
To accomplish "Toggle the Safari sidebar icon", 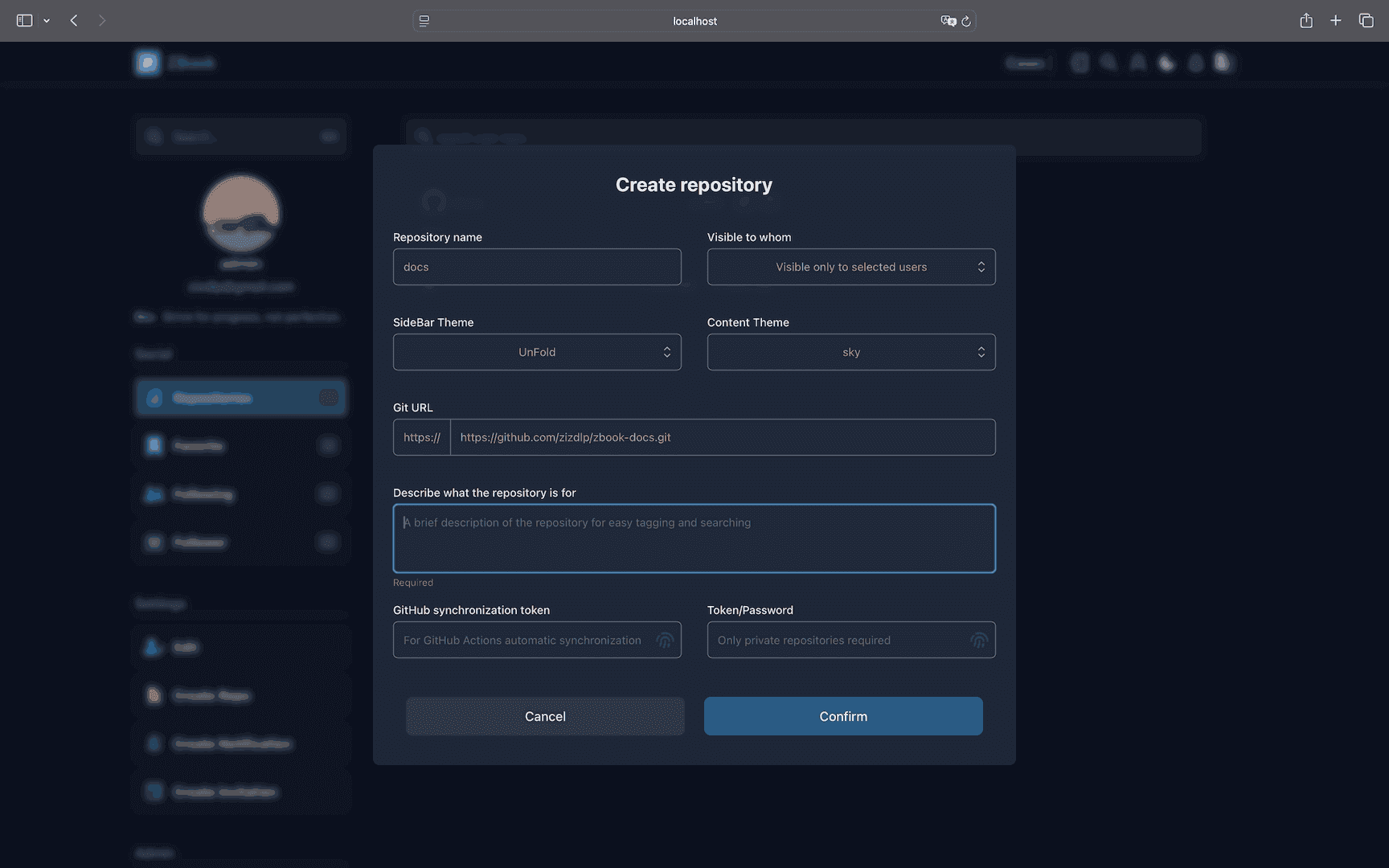I will click(x=24, y=21).
